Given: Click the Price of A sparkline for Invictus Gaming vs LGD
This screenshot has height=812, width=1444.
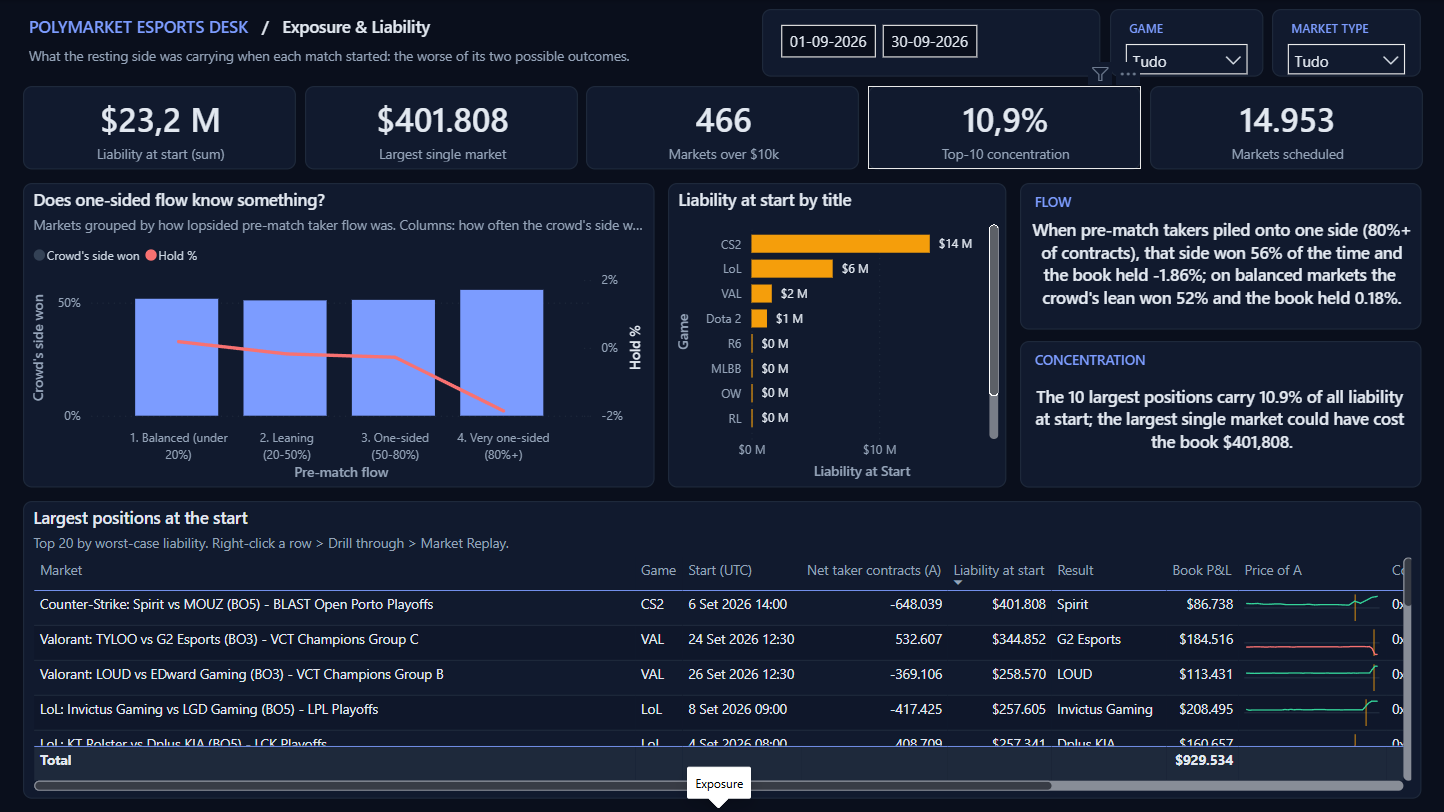Looking at the screenshot, I should (1311, 710).
